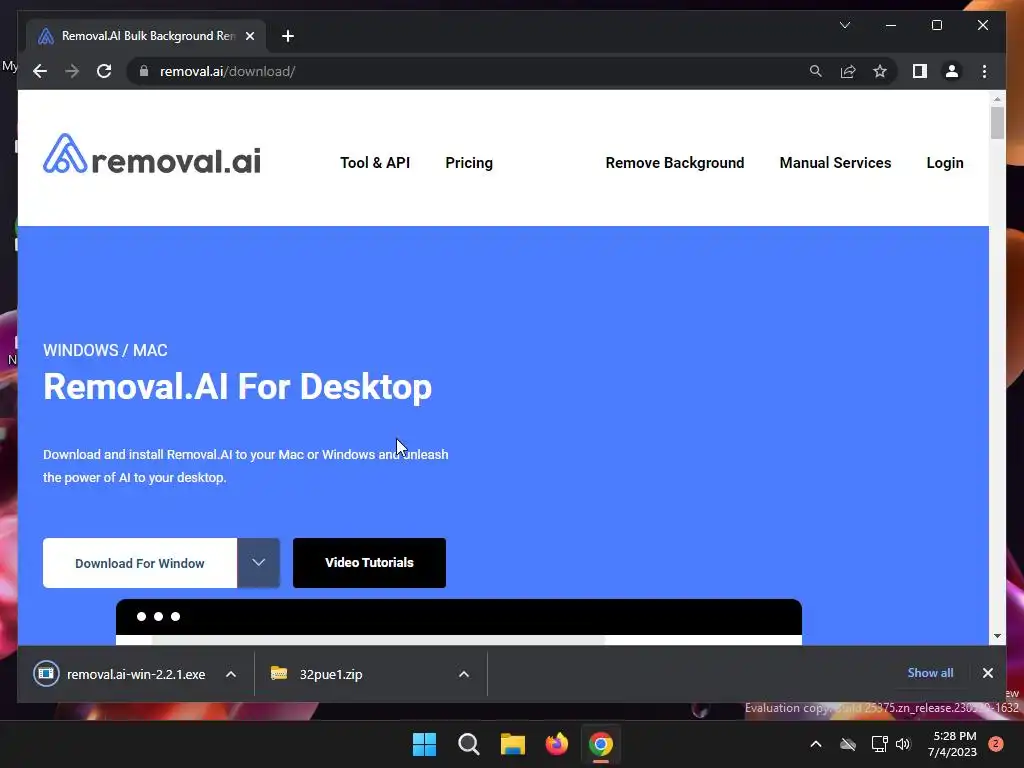
Task: Open Chrome three-dot menu
Action: (x=984, y=71)
